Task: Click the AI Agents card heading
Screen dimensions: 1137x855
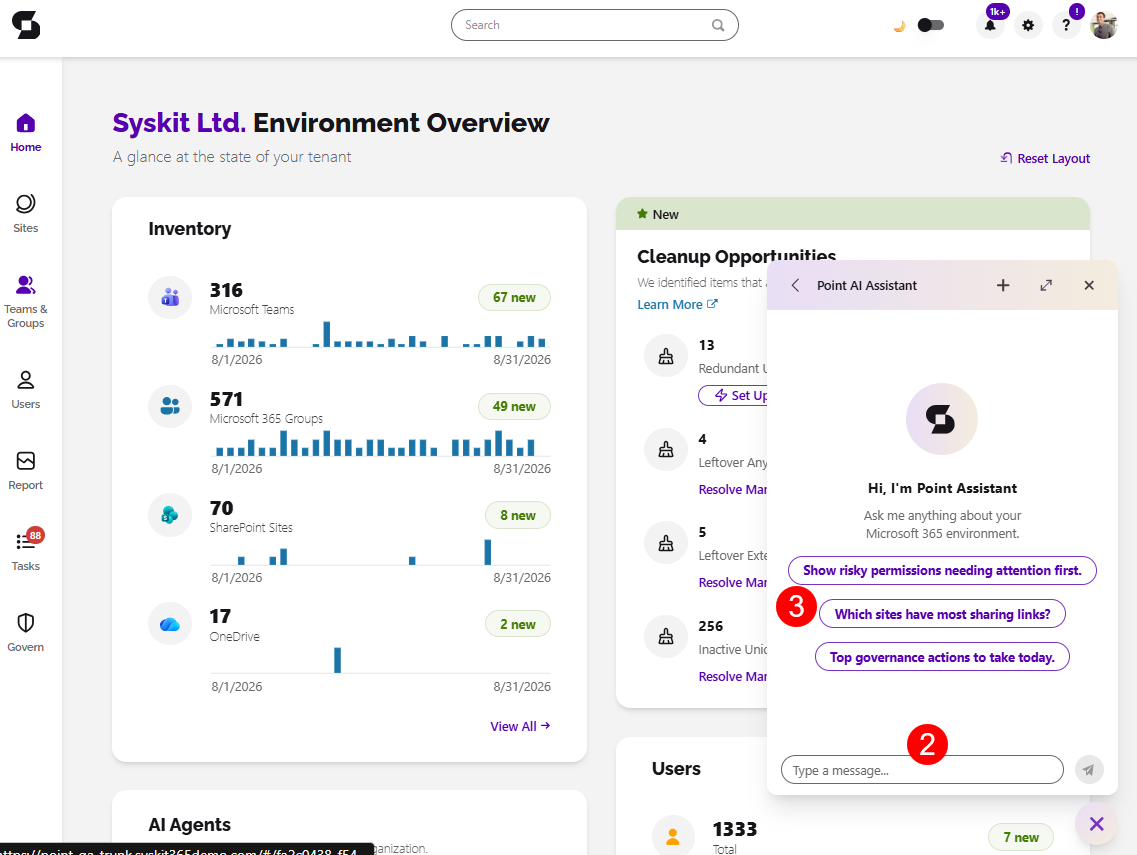Action: click(x=189, y=825)
